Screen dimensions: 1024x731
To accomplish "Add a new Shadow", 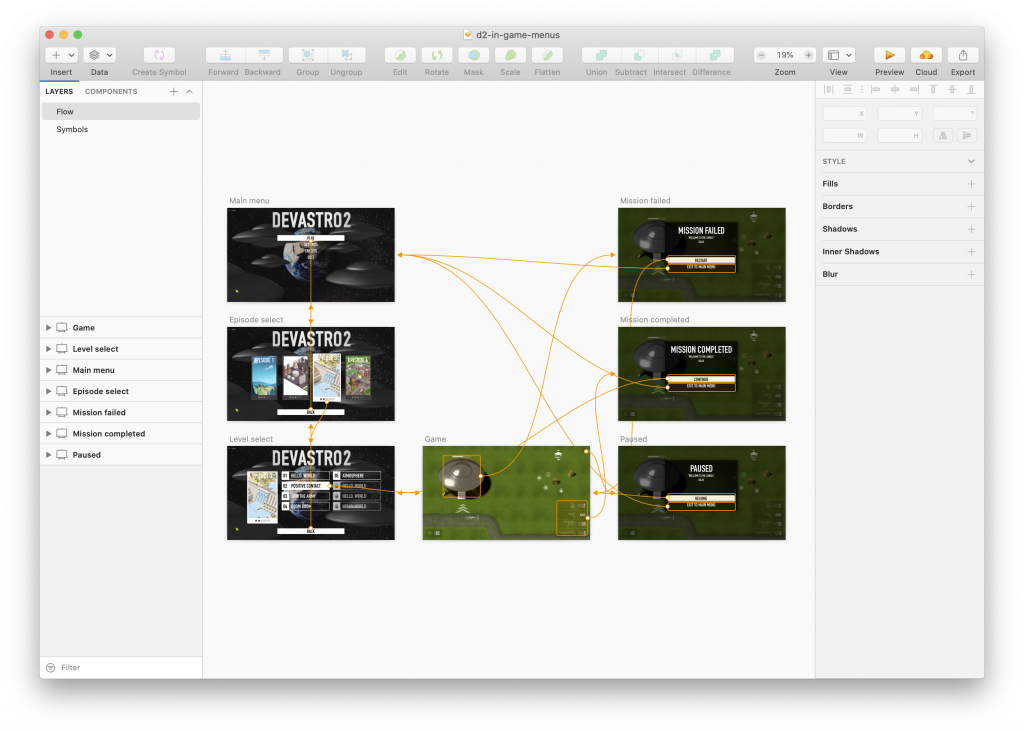I will coord(971,229).
